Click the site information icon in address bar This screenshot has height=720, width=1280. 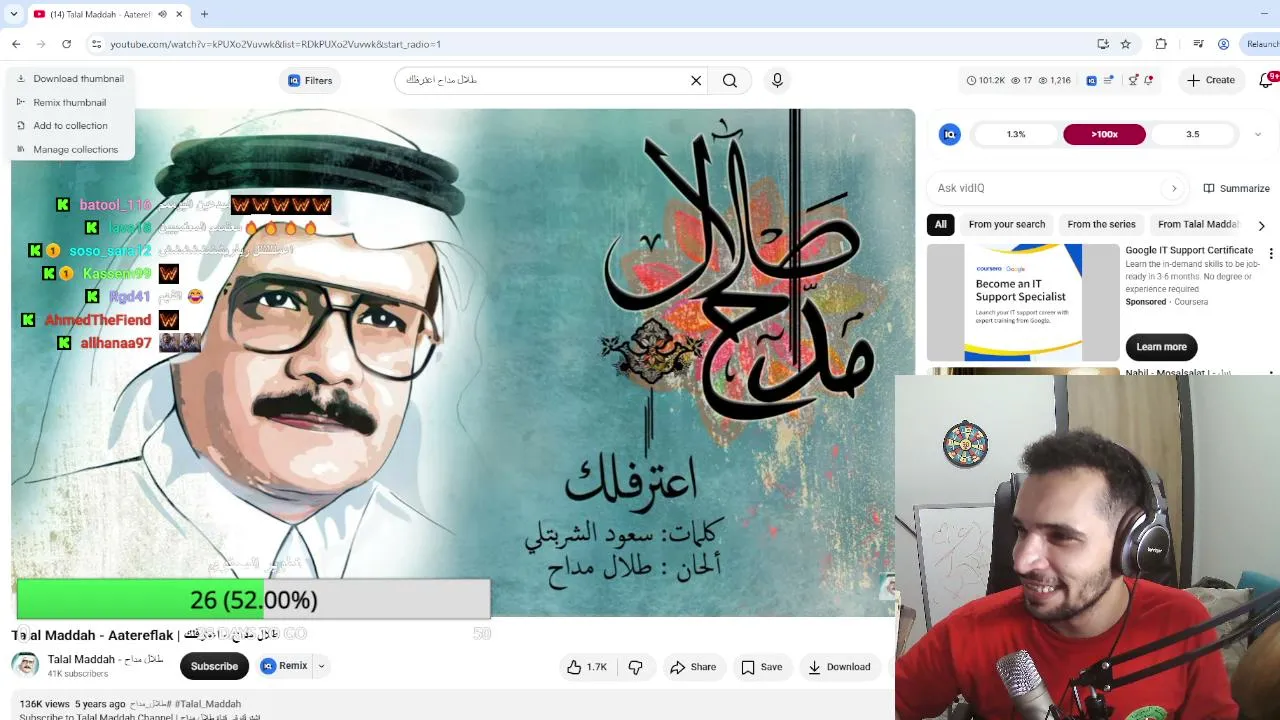(96, 44)
